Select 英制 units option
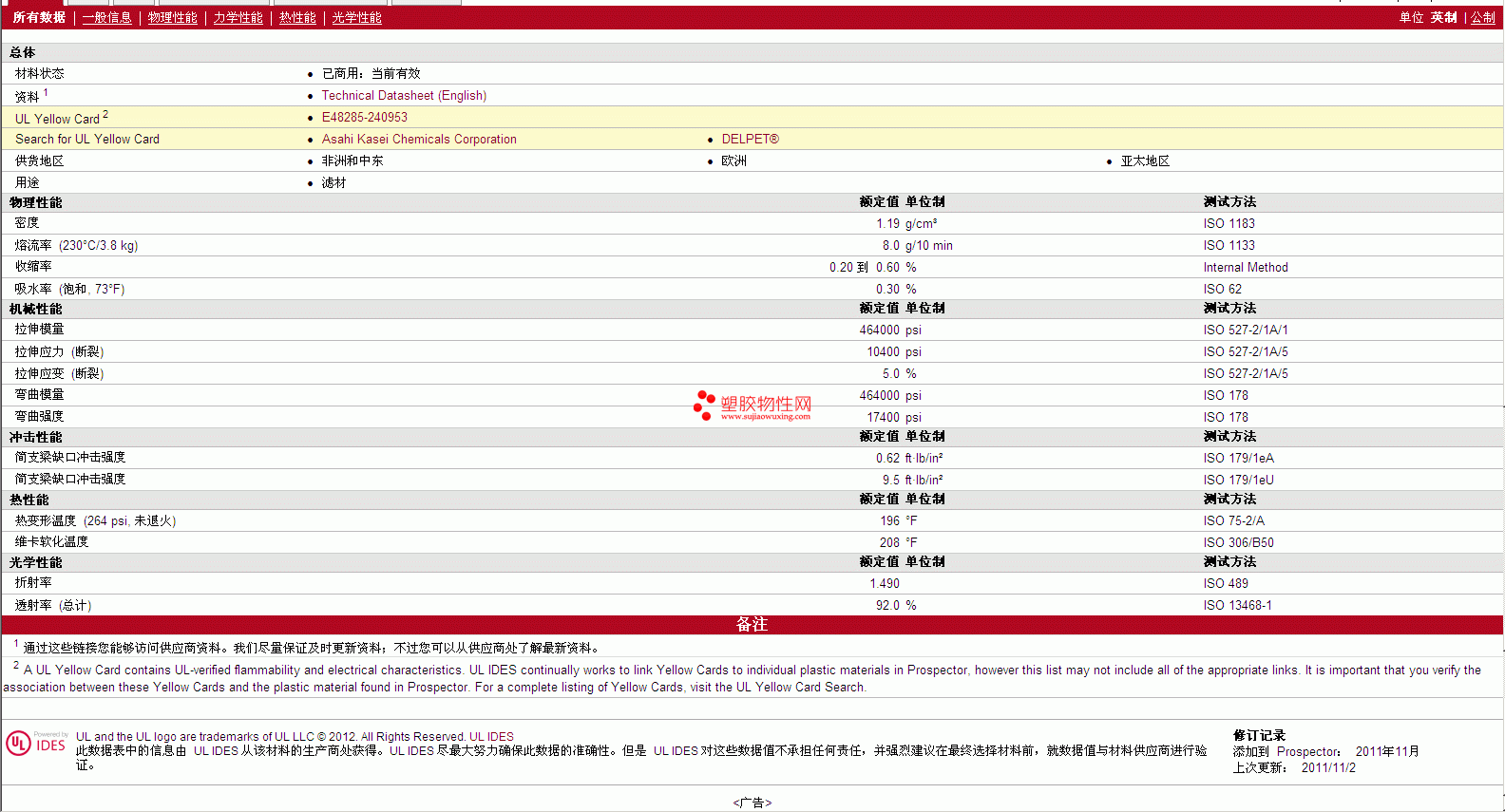Screen dimensions: 1505x812 (1443, 18)
